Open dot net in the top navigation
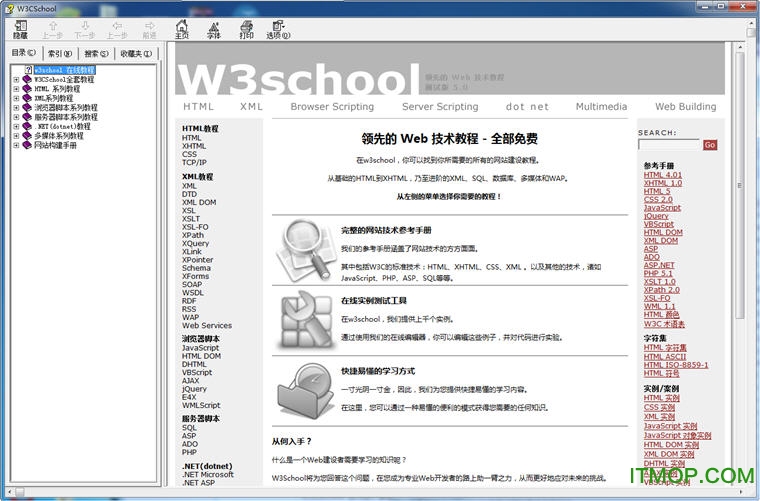This screenshot has height=501, width=760. pos(527,107)
